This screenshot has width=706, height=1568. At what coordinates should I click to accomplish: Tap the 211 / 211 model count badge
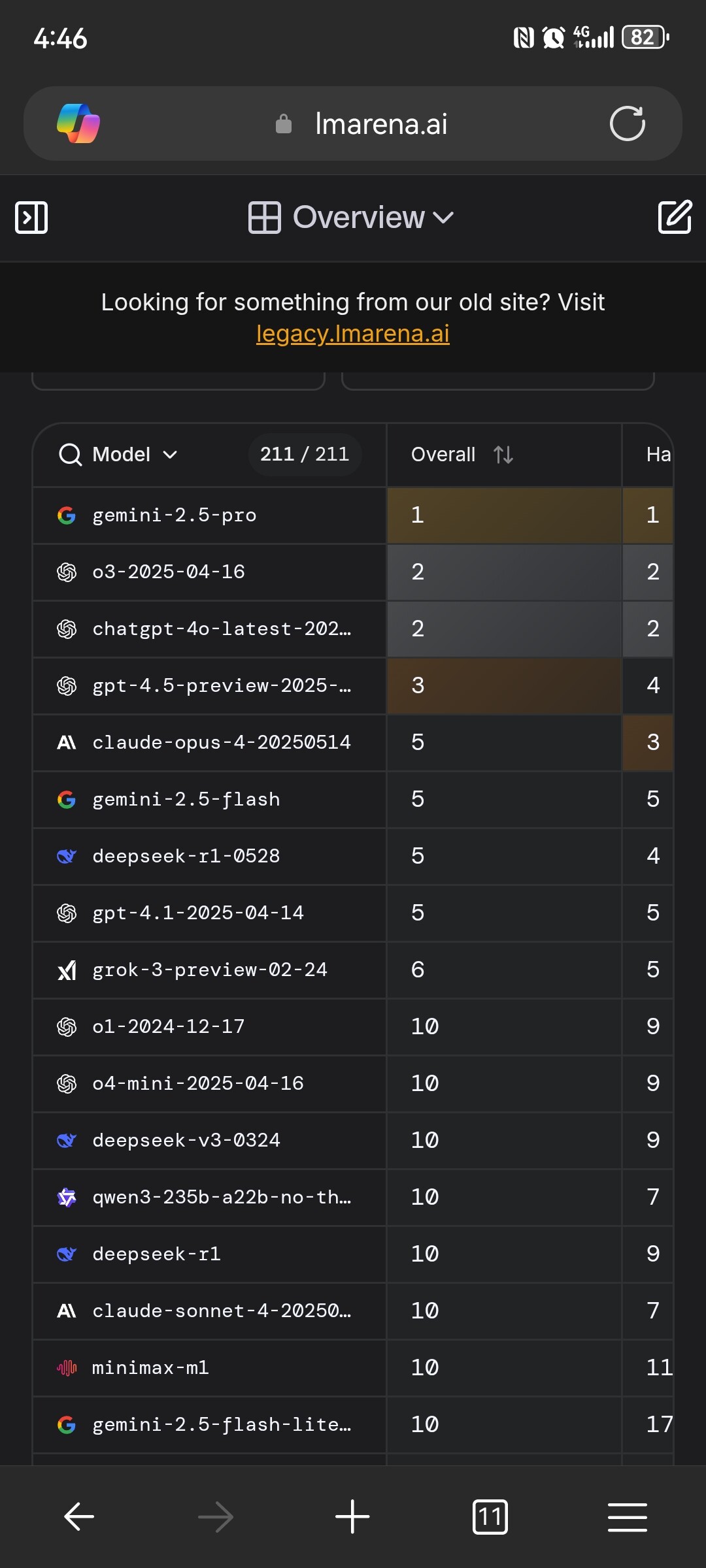point(305,455)
